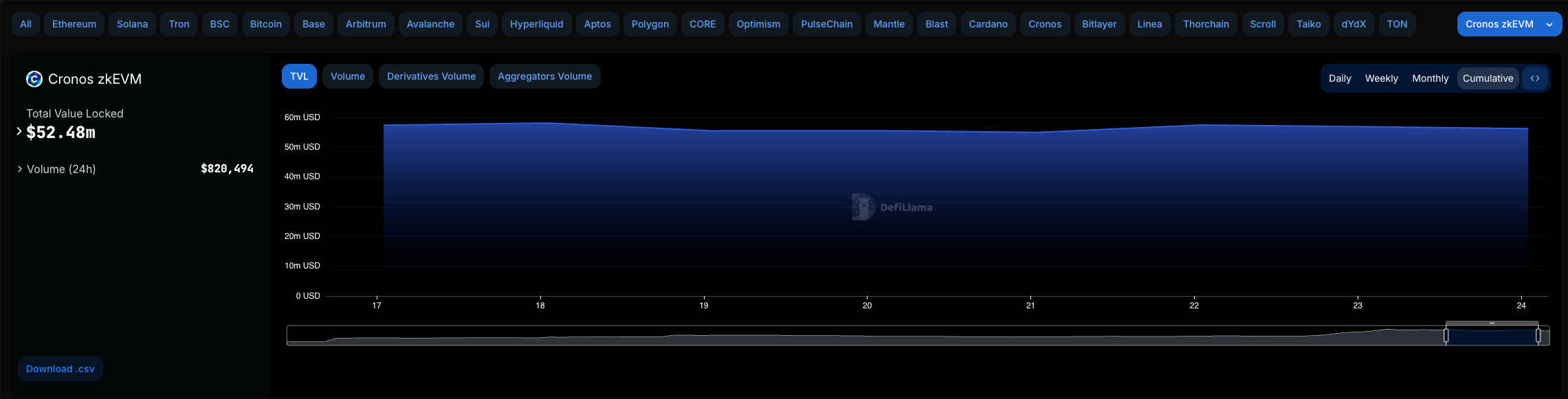View the PulseChain chain page
This screenshot has height=399, width=1568.
pos(826,24)
